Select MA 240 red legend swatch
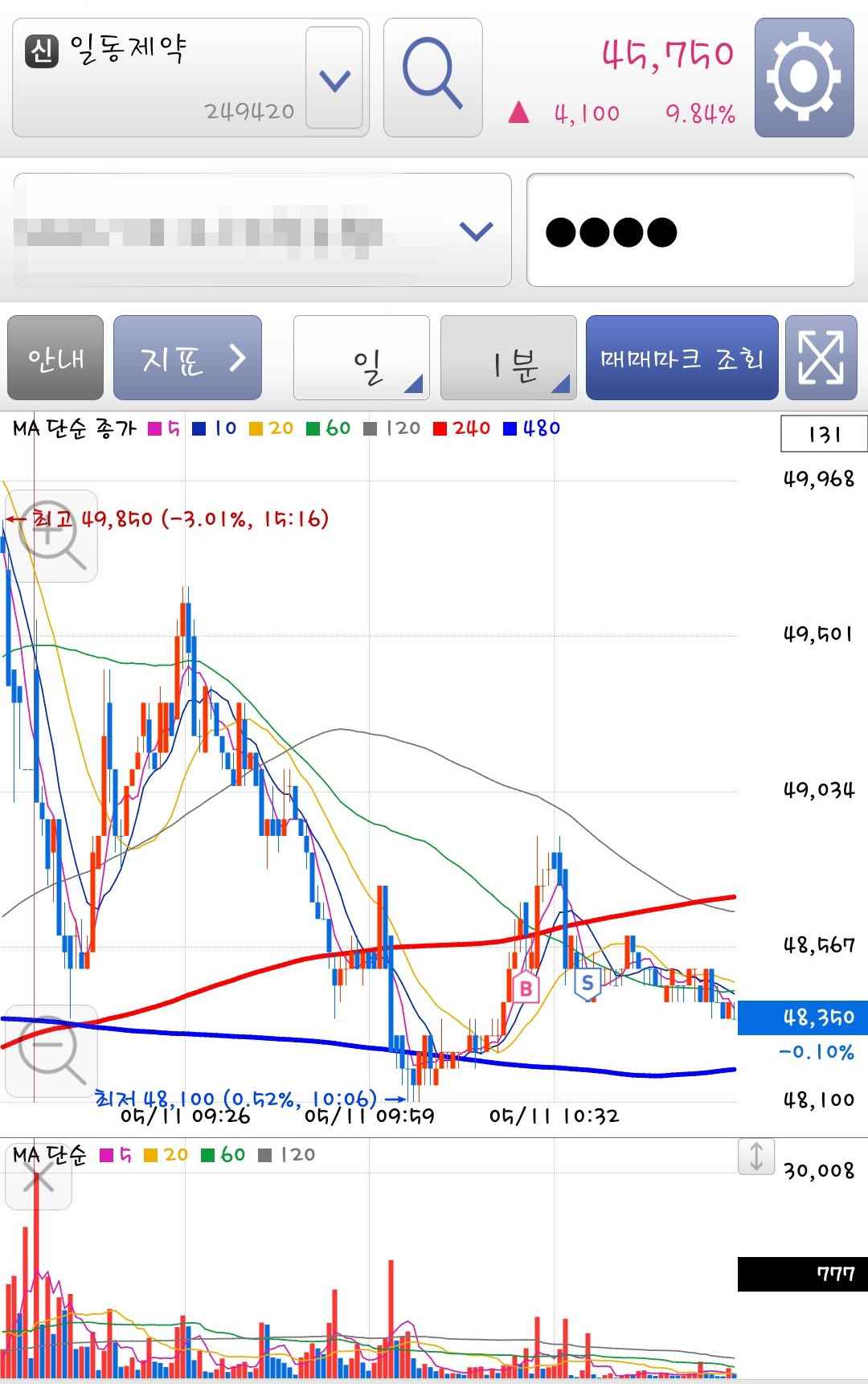Viewport: 868px width, 1384px height. 440,429
